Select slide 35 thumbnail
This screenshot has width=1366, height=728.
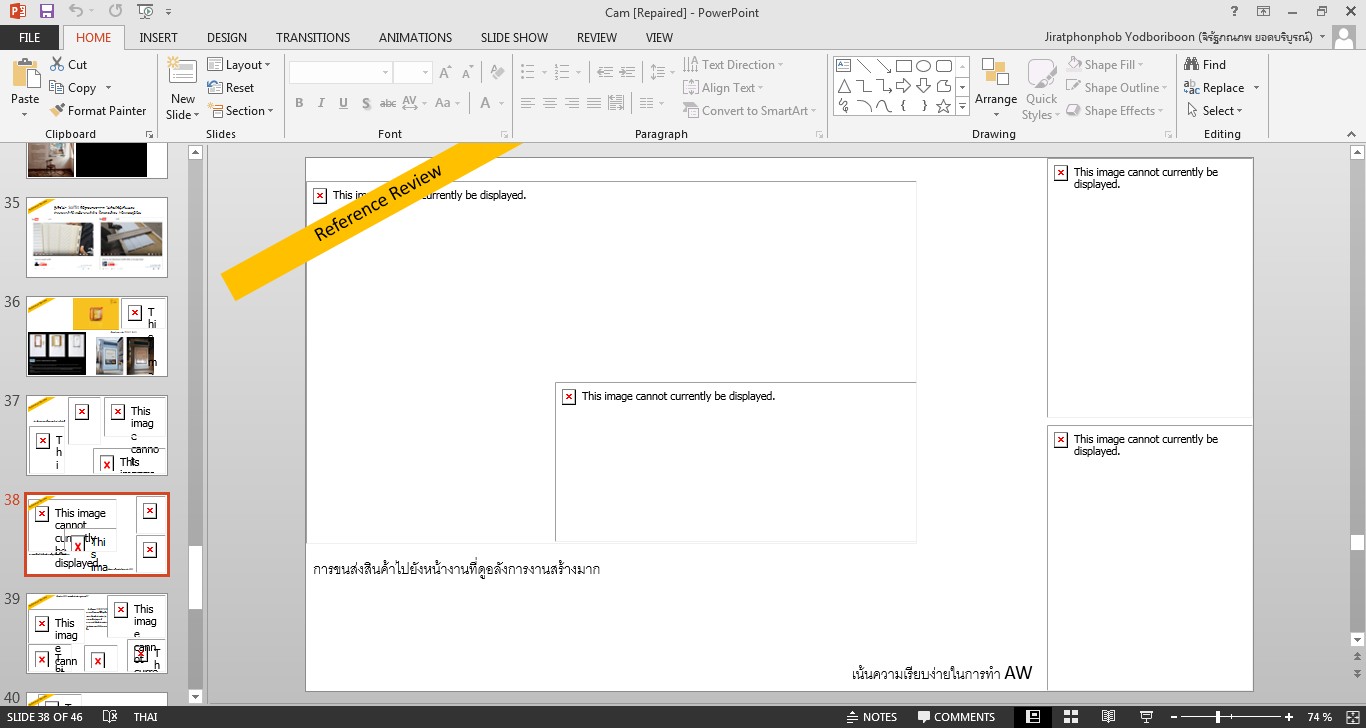97,237
